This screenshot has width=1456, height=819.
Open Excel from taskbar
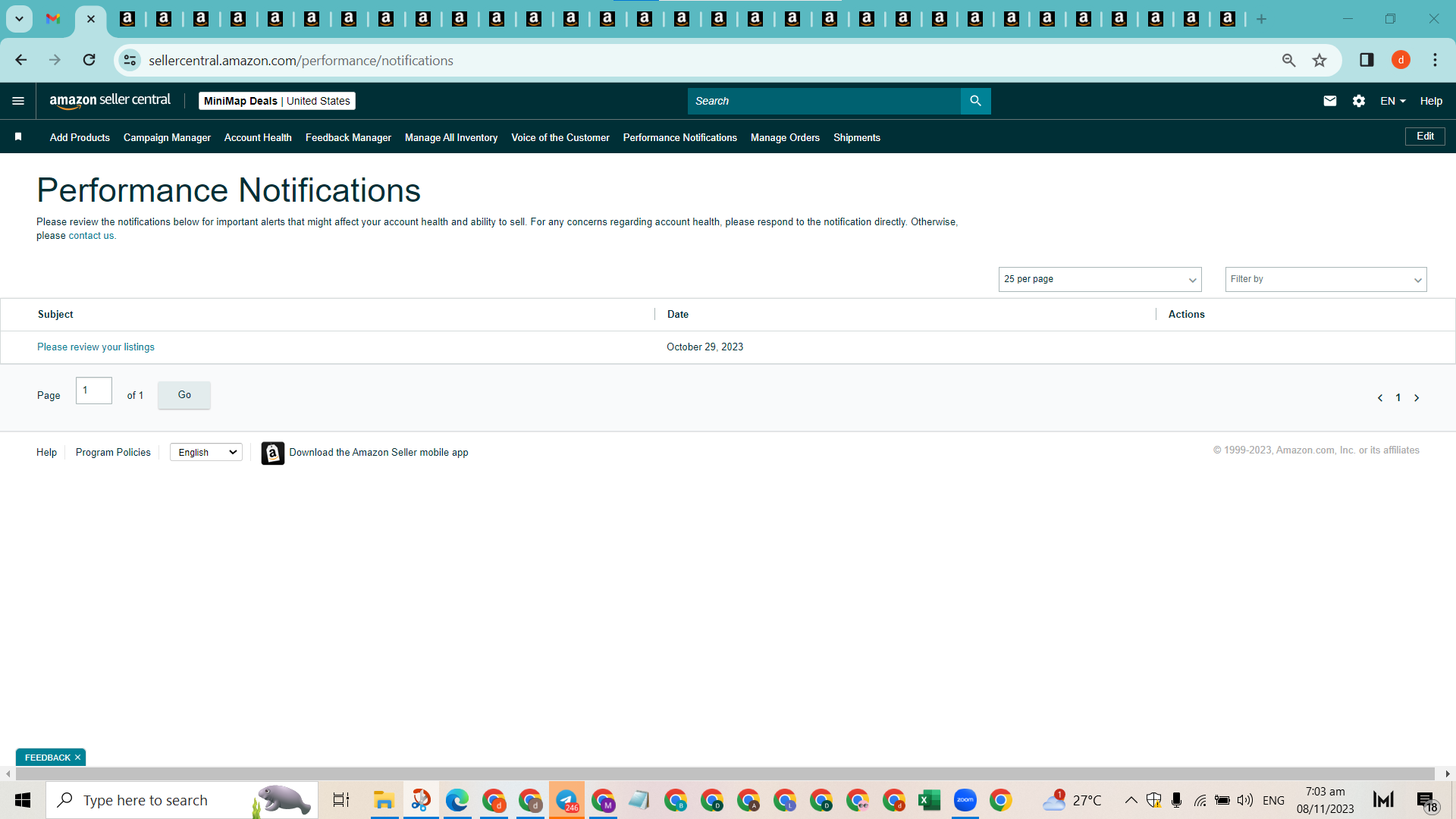(x=929, y=800)
